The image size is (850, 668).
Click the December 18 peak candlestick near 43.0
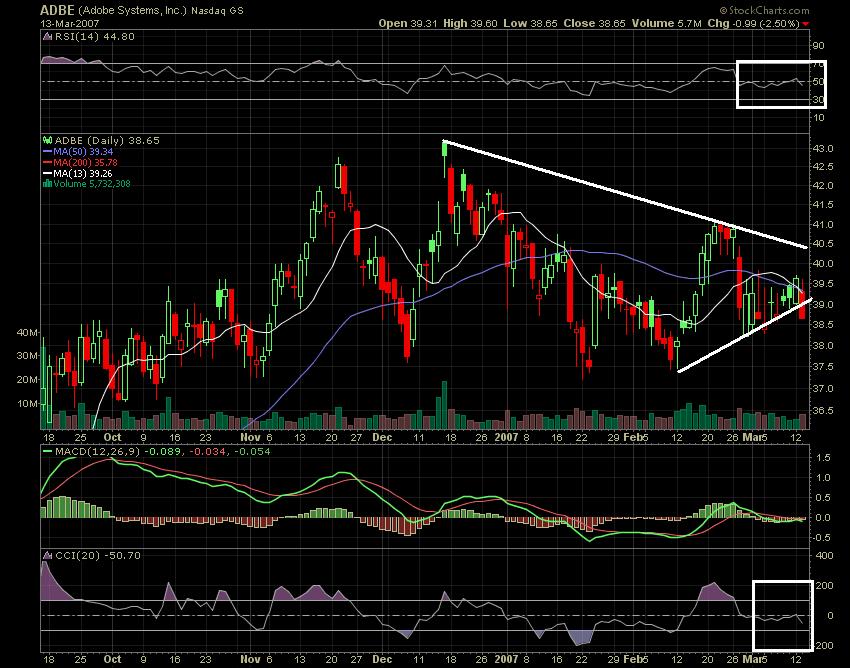445,158
